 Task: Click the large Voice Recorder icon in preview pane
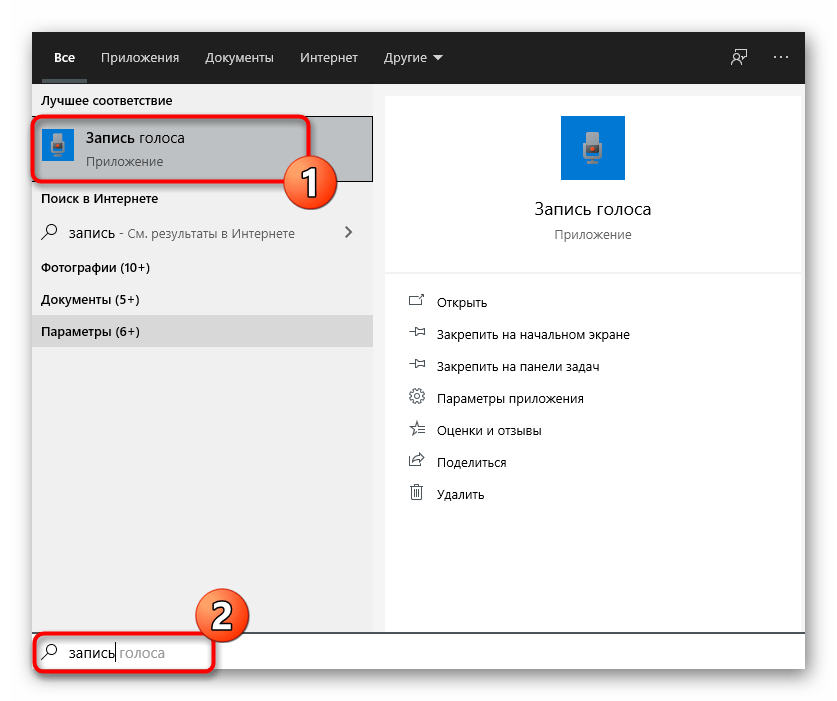point(593,148)
